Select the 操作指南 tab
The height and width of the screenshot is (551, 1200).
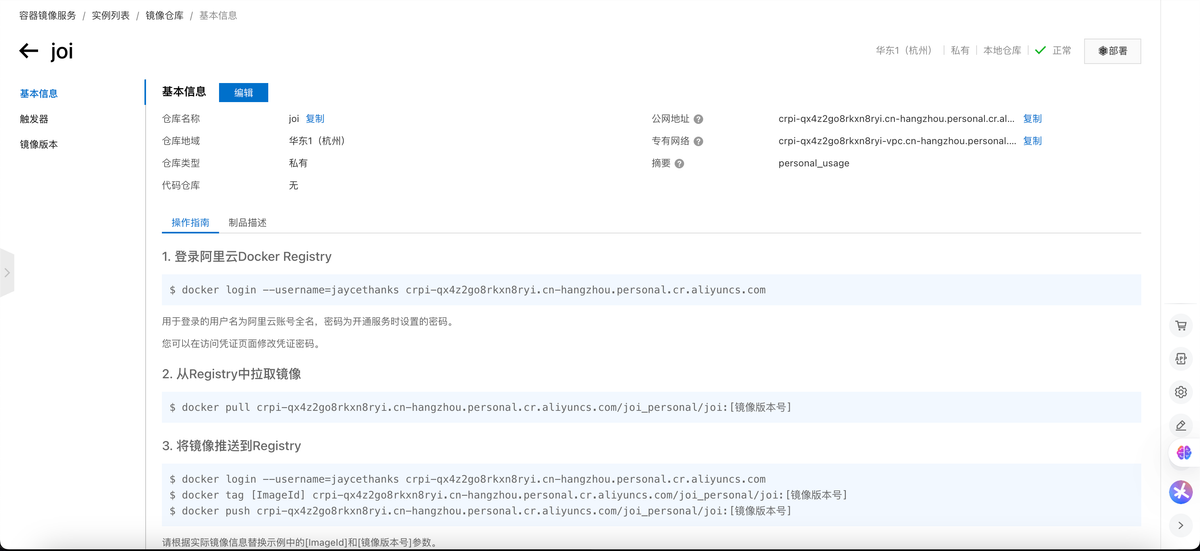click(190, 223)
